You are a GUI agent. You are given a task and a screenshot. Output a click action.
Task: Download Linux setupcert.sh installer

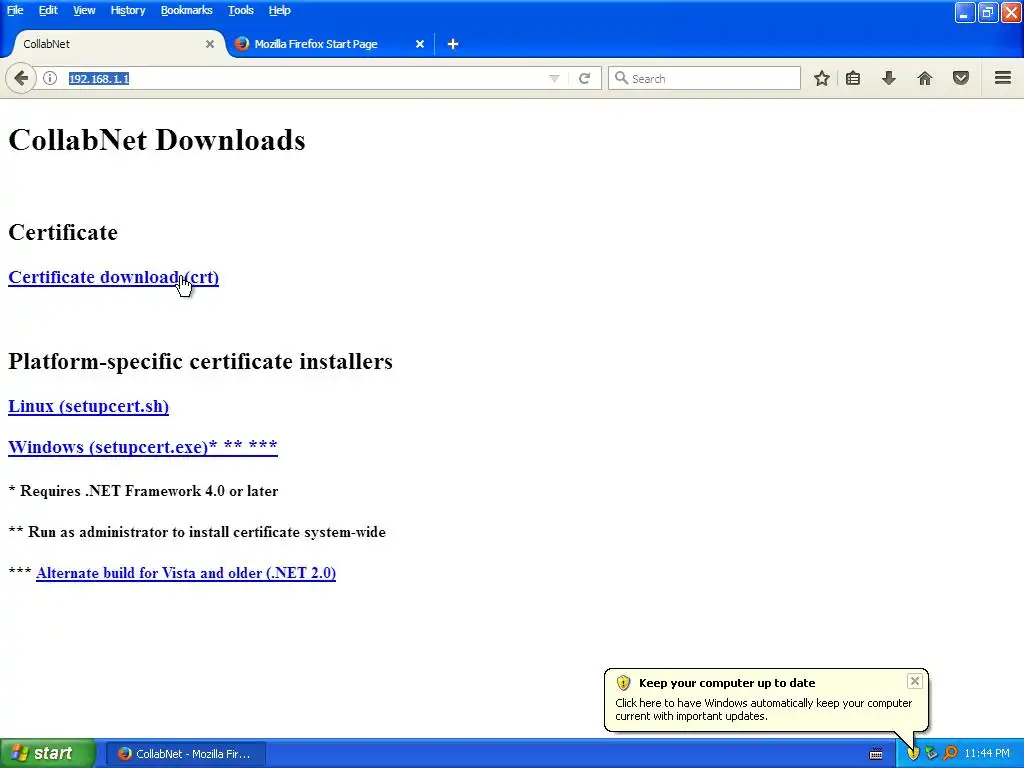pos(88,406)
